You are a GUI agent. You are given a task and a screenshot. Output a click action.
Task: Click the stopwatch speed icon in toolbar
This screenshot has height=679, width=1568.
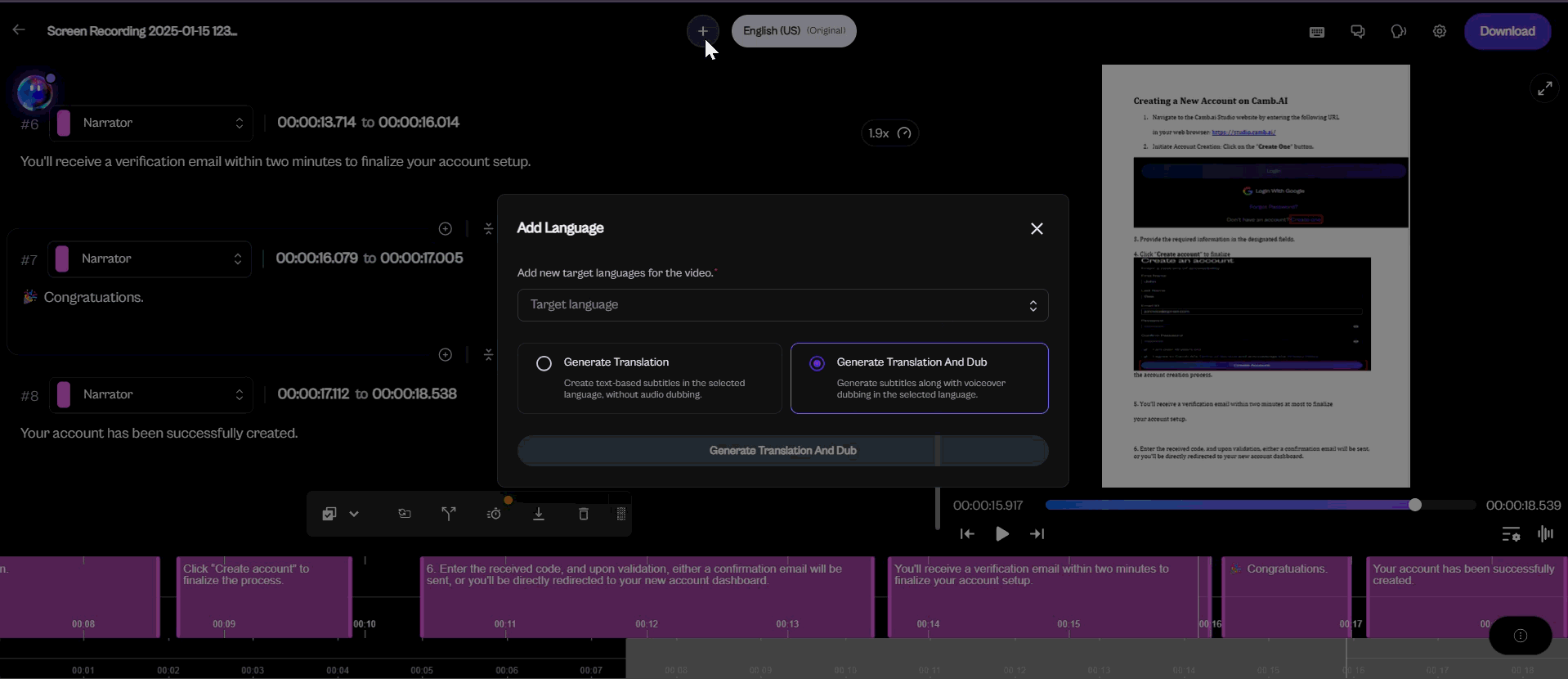(494, 514)
